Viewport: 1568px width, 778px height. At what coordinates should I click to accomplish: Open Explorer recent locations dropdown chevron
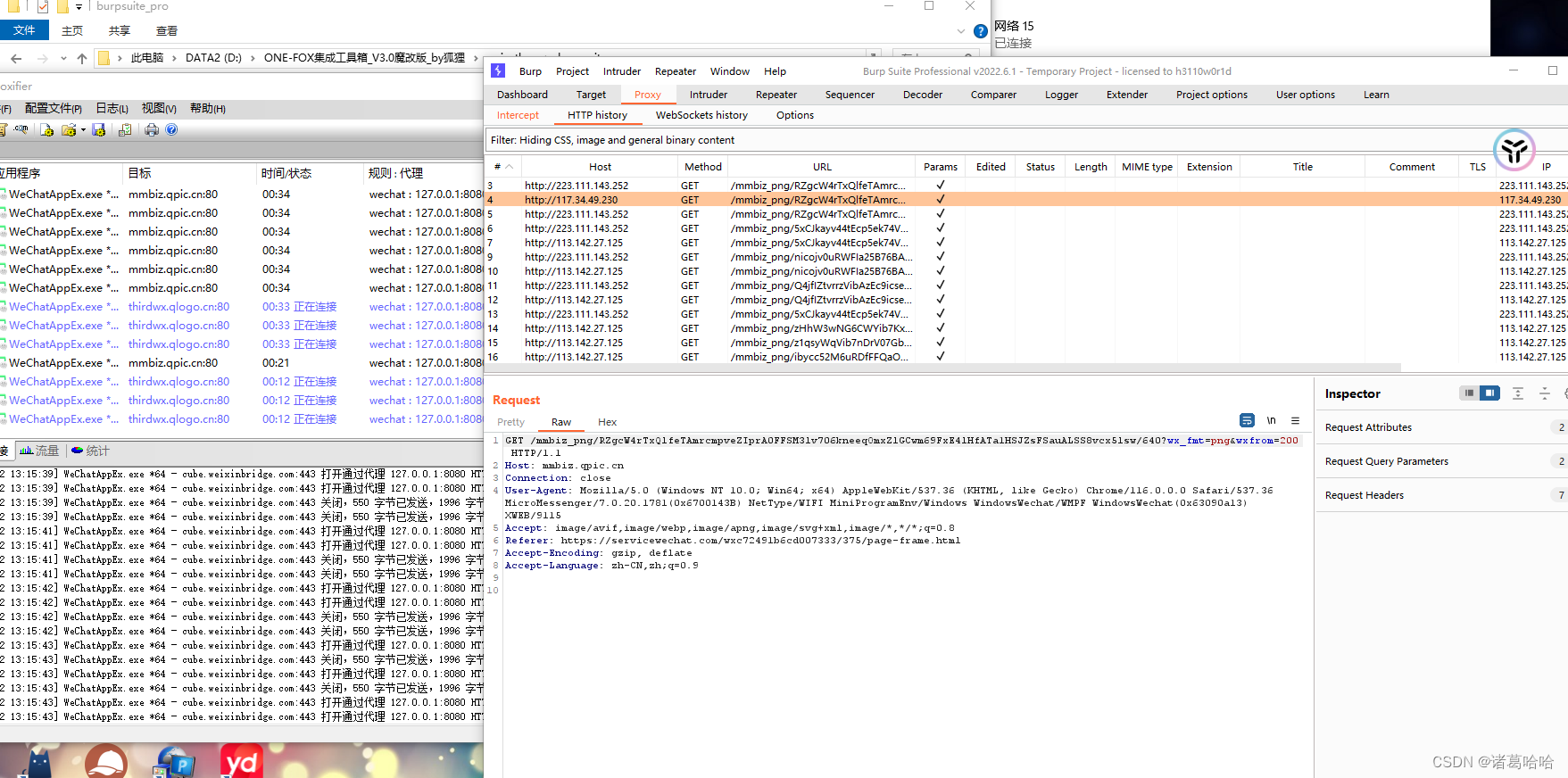click(63, 58)
